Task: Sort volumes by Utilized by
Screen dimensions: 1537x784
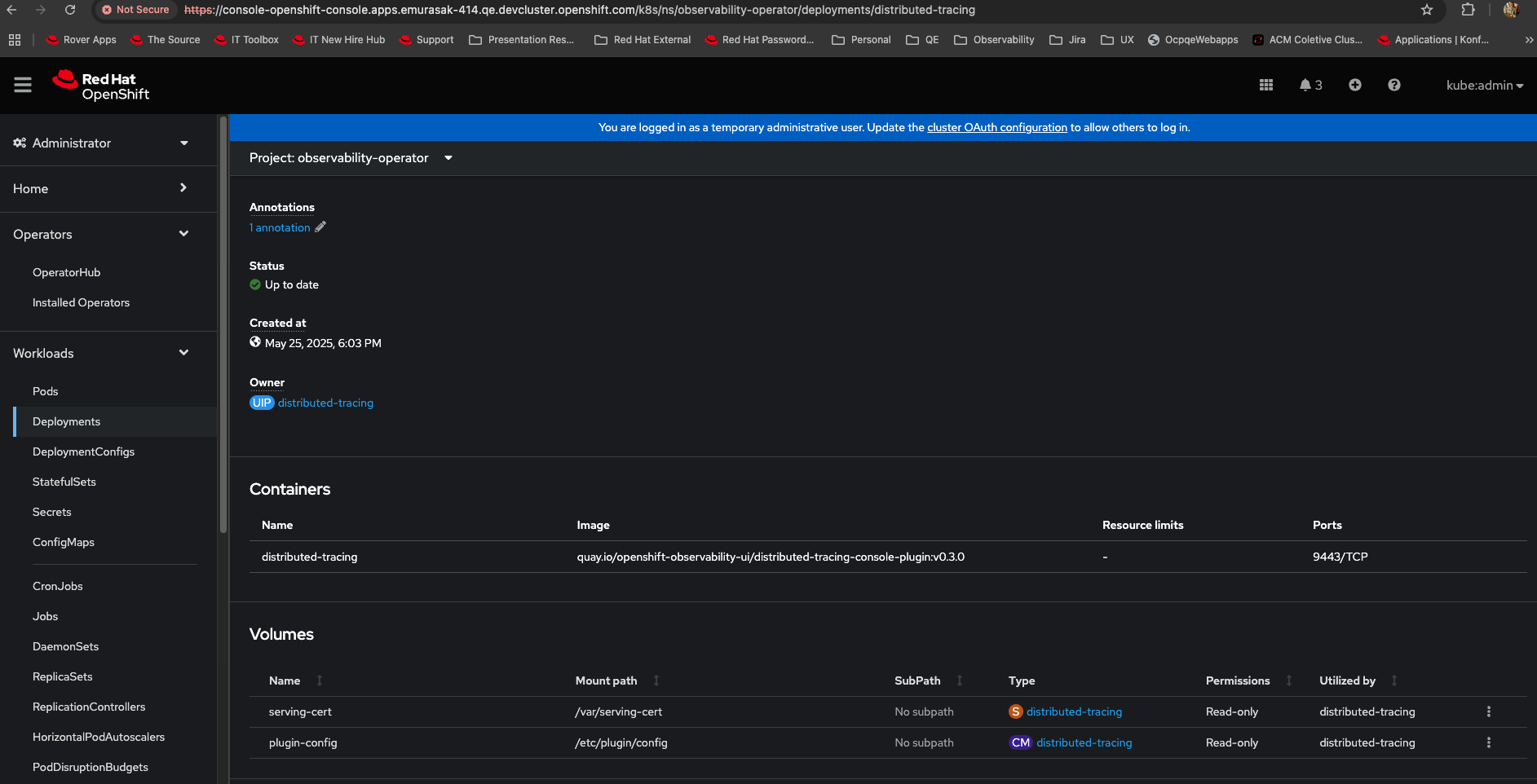Action: [1394, 680]
